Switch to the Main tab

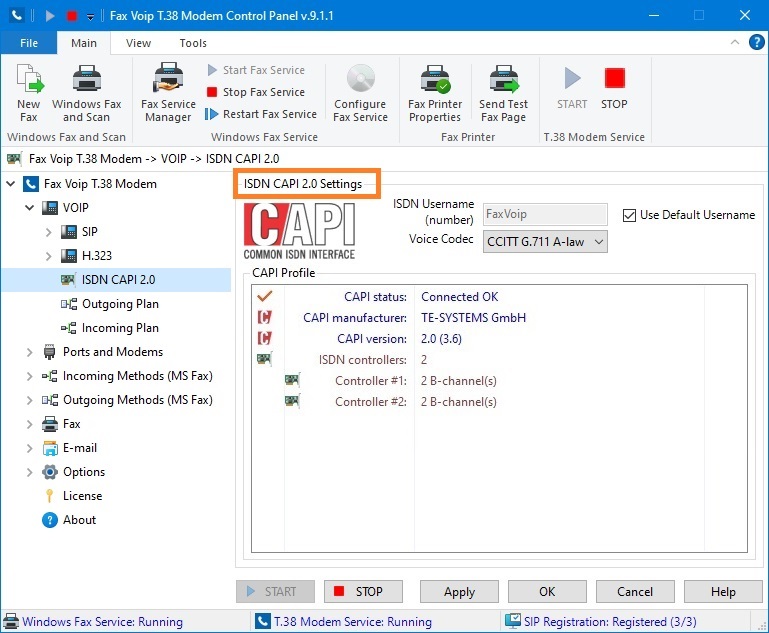(84, 43)
